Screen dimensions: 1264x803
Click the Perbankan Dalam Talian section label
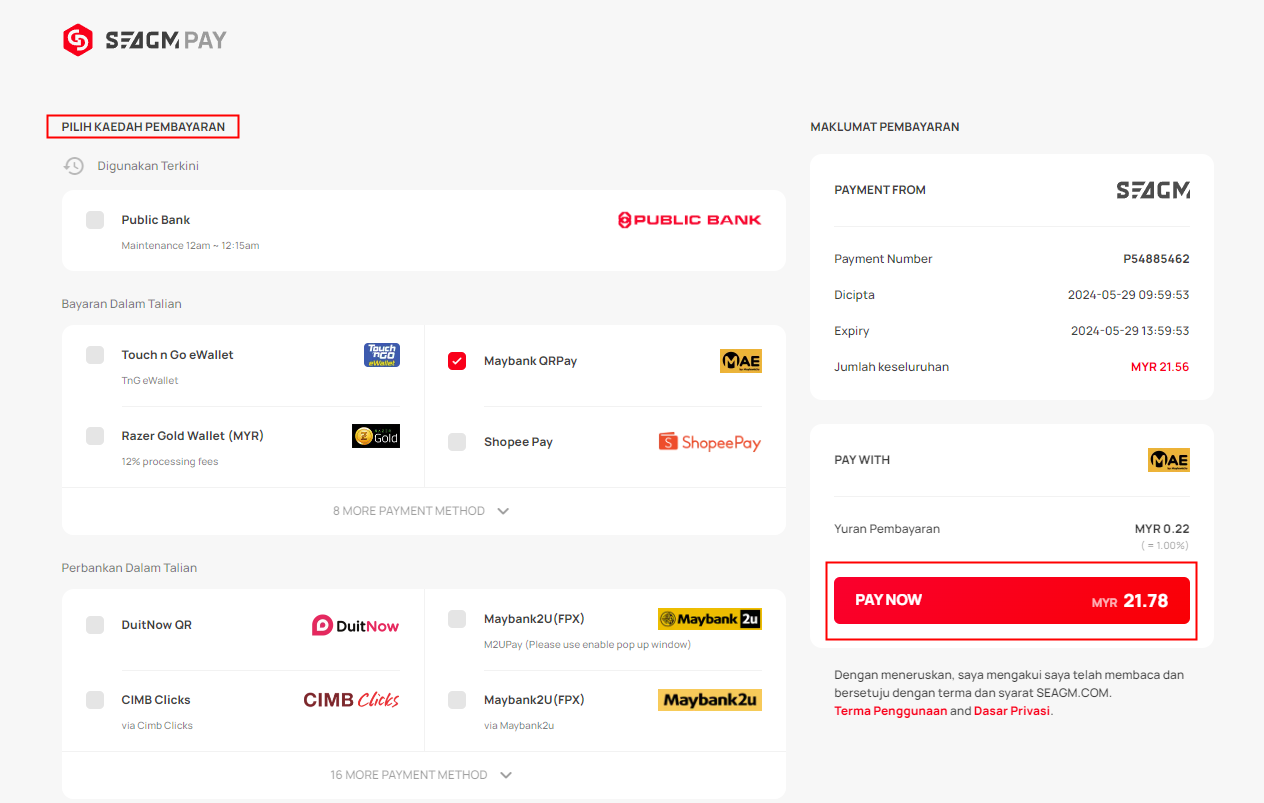pos(130,568)
